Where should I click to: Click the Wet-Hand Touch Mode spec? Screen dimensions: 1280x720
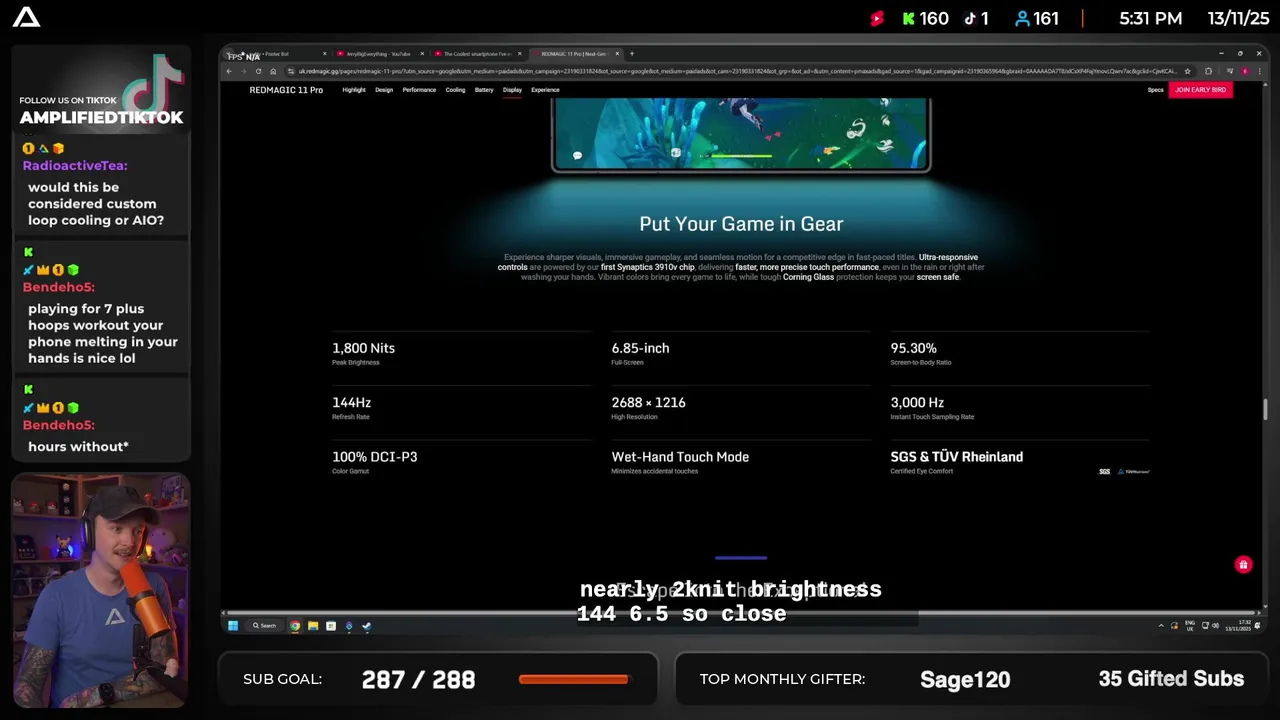680,456
